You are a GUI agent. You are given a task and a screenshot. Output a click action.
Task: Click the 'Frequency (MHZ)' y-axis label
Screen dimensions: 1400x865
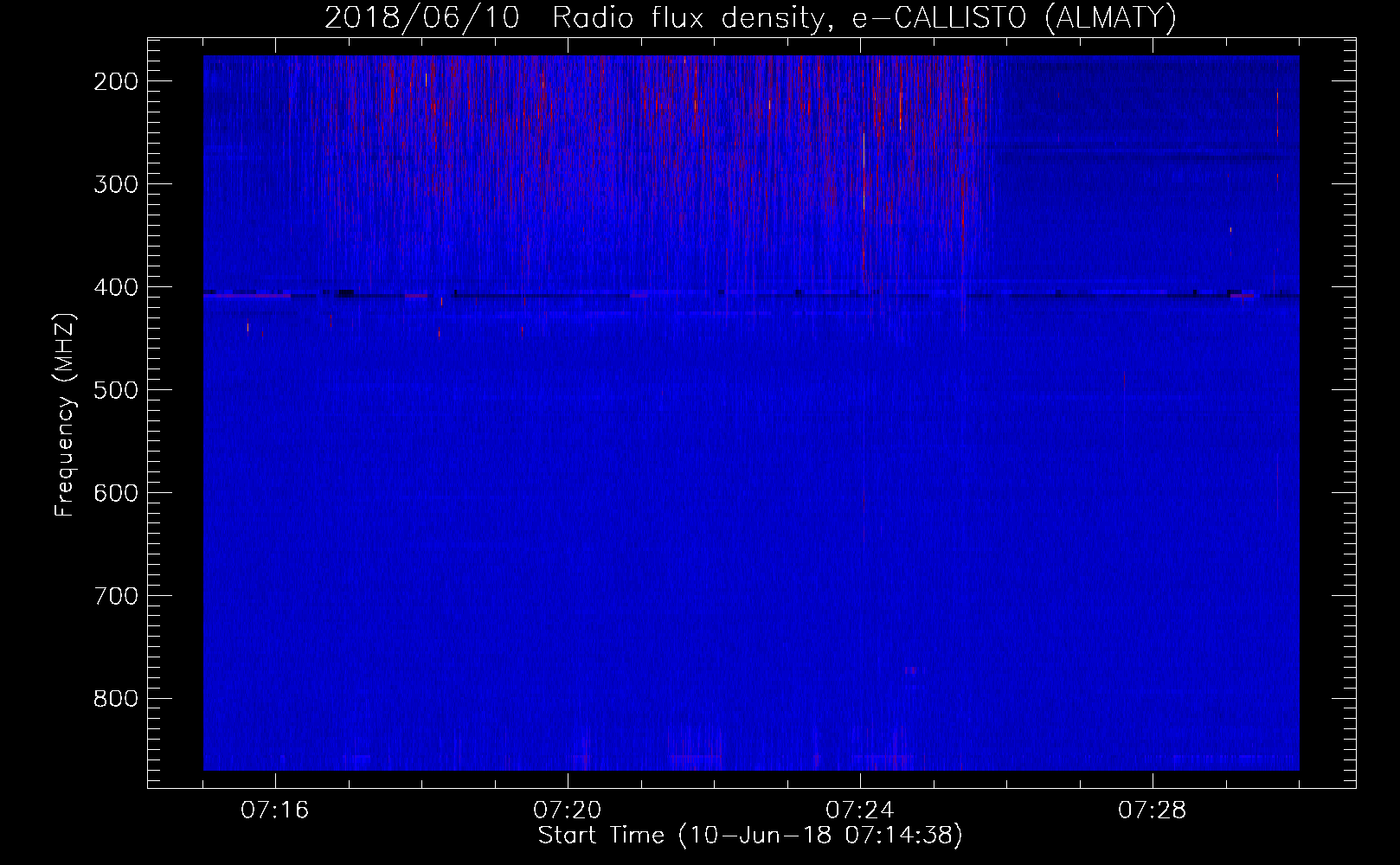click(65, 415)
